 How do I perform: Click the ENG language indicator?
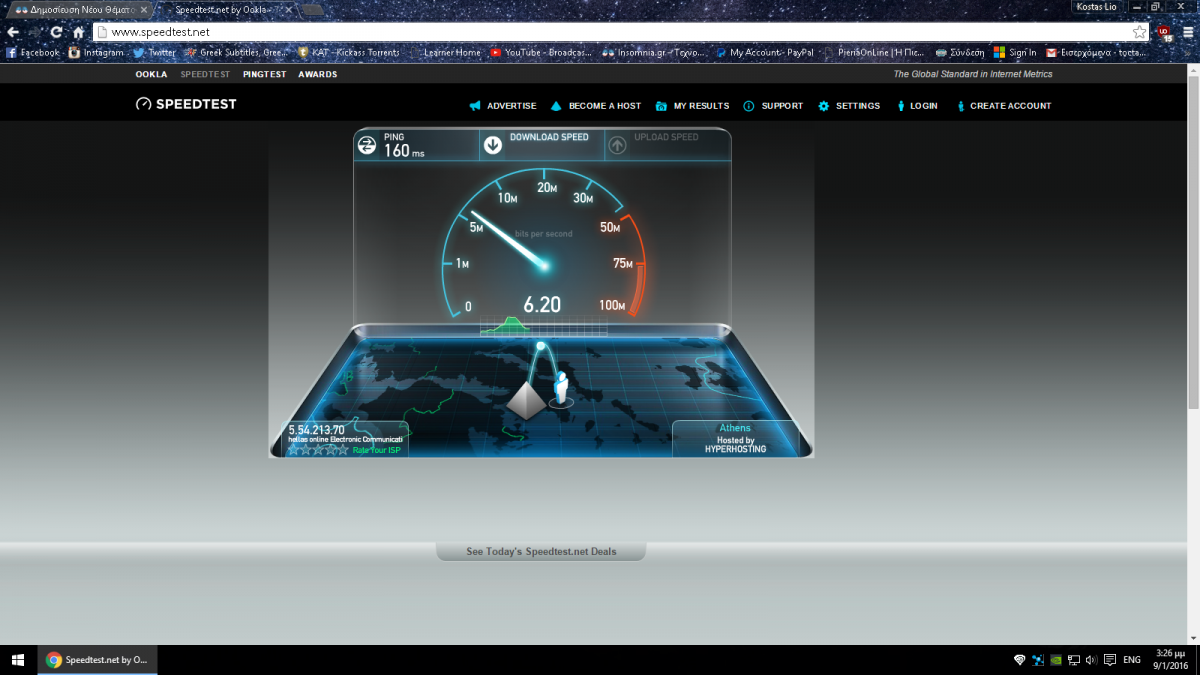[x=1132, y=660]
